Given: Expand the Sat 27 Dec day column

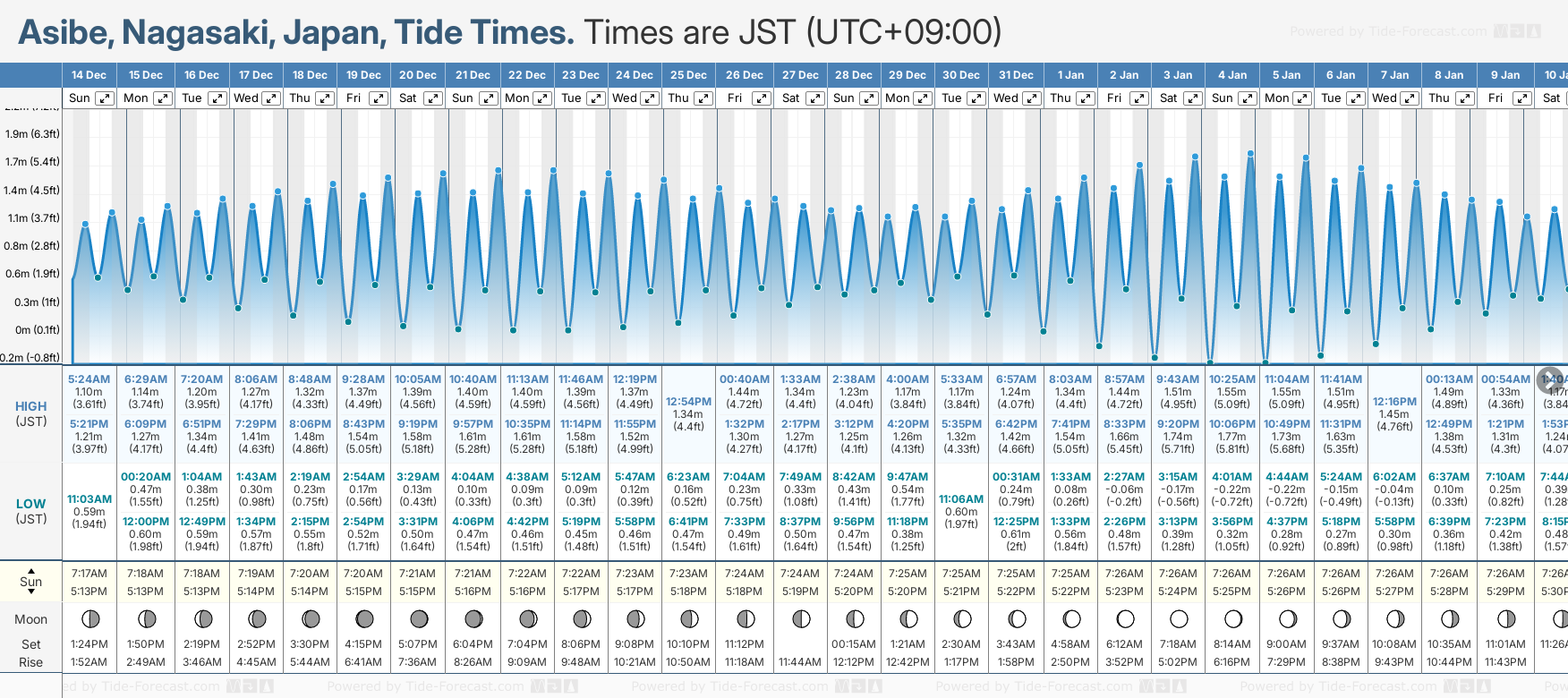Looking at the screenshot, I should click(x=814, y=98).
